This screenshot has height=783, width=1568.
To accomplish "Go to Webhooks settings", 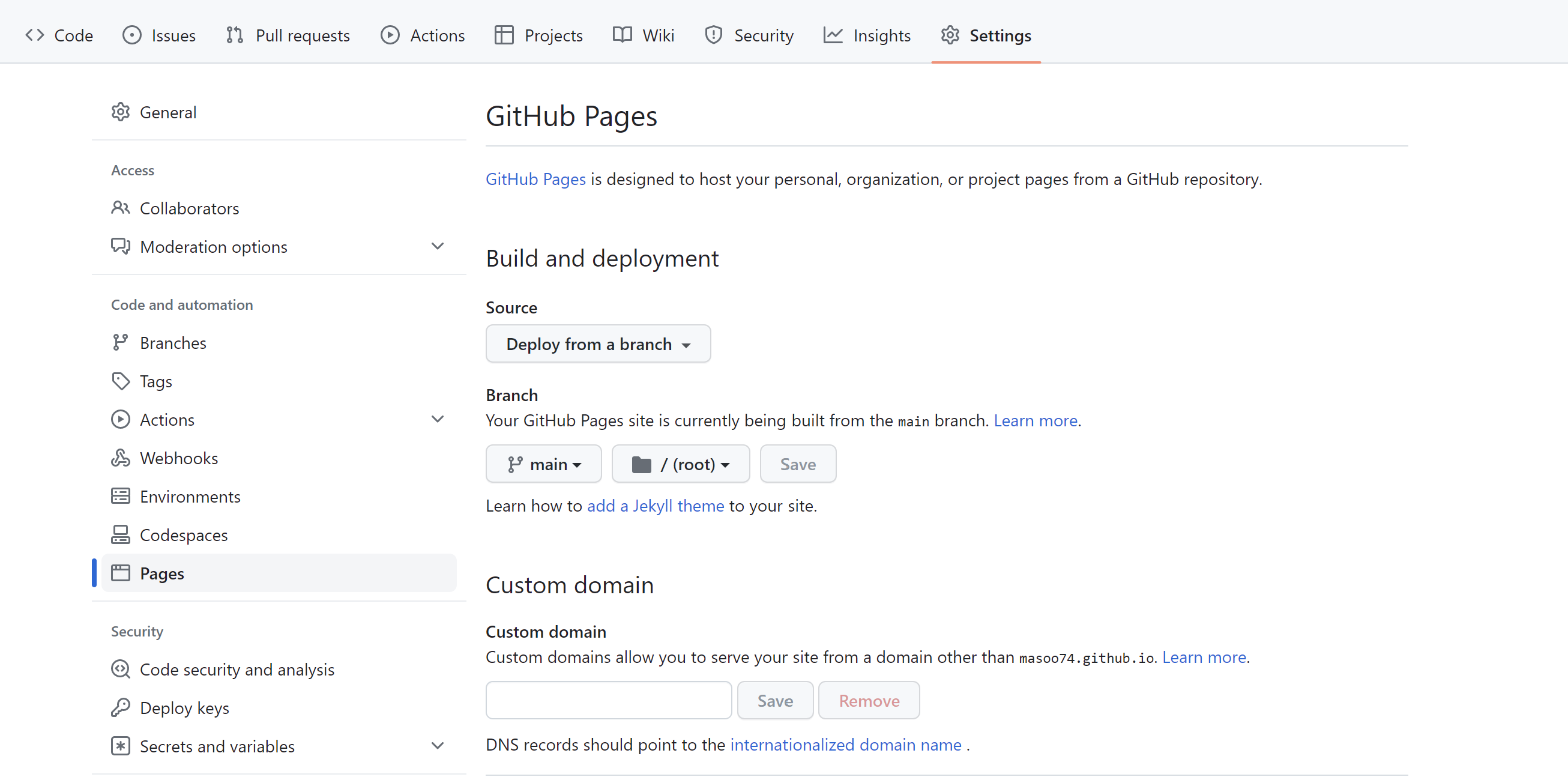I will pyautogui.click(x=279, y=458).
